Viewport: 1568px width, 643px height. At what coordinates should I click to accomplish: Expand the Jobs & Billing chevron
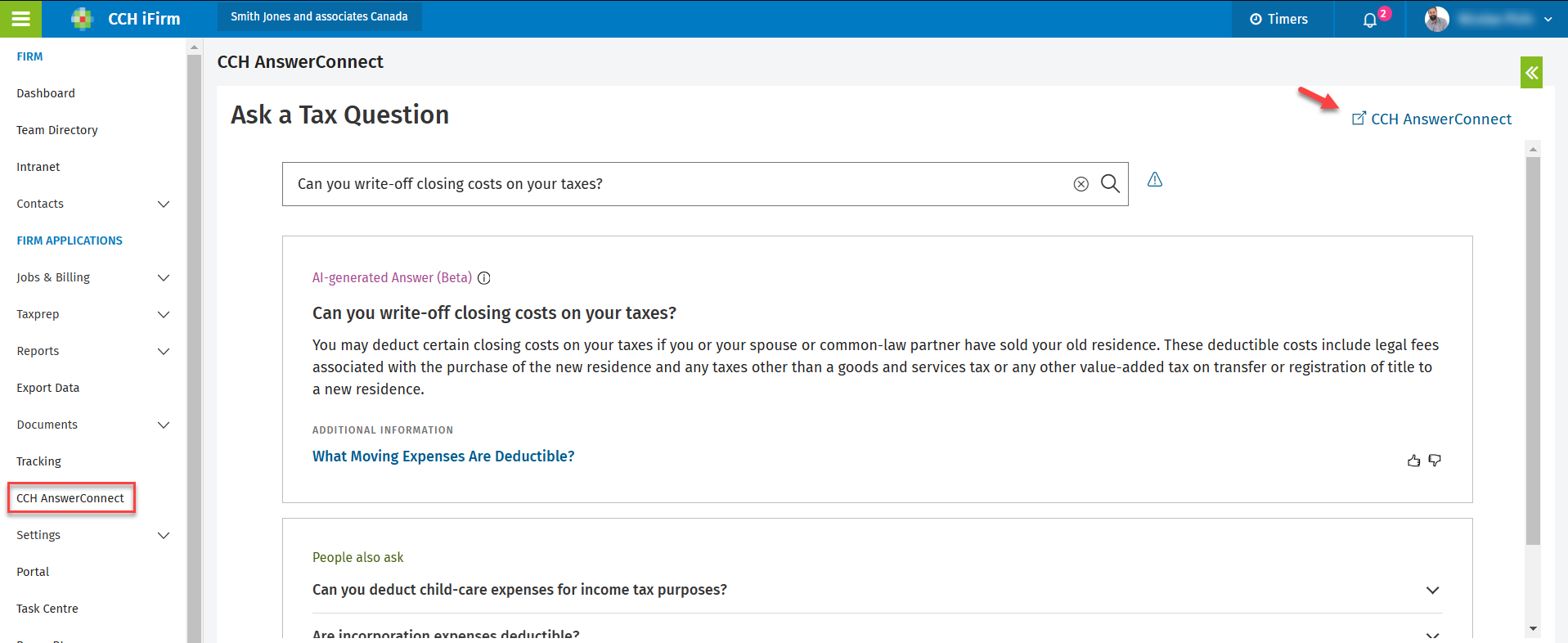[164, 277]
